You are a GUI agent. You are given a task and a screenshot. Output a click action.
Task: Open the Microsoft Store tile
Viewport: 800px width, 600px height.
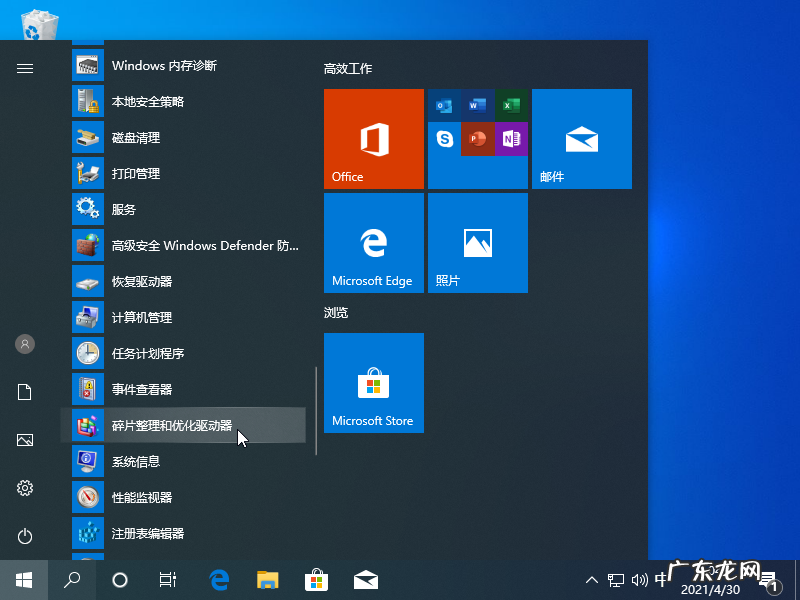click(x=373, y=383)
